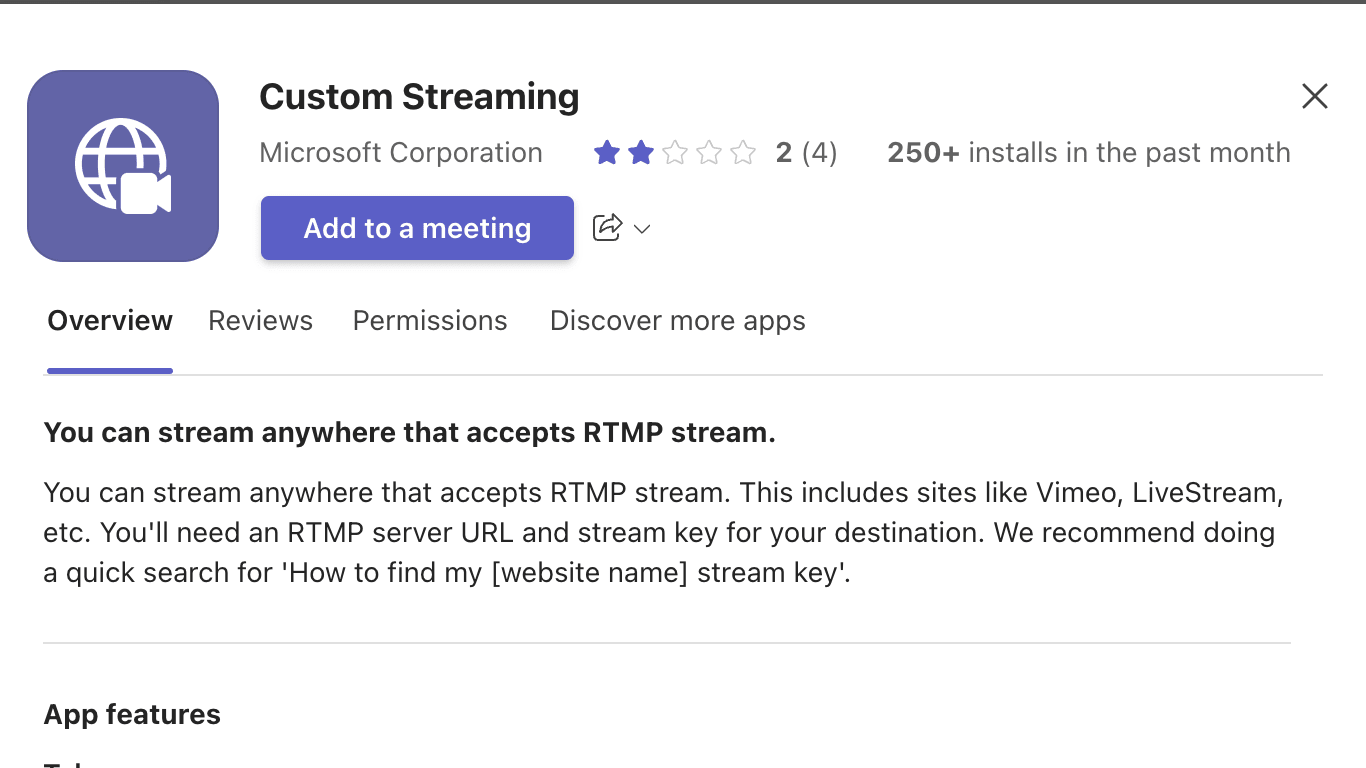1366x768 pixels.
Task: Click the share app icon
Action: click(x=607, y=228)
